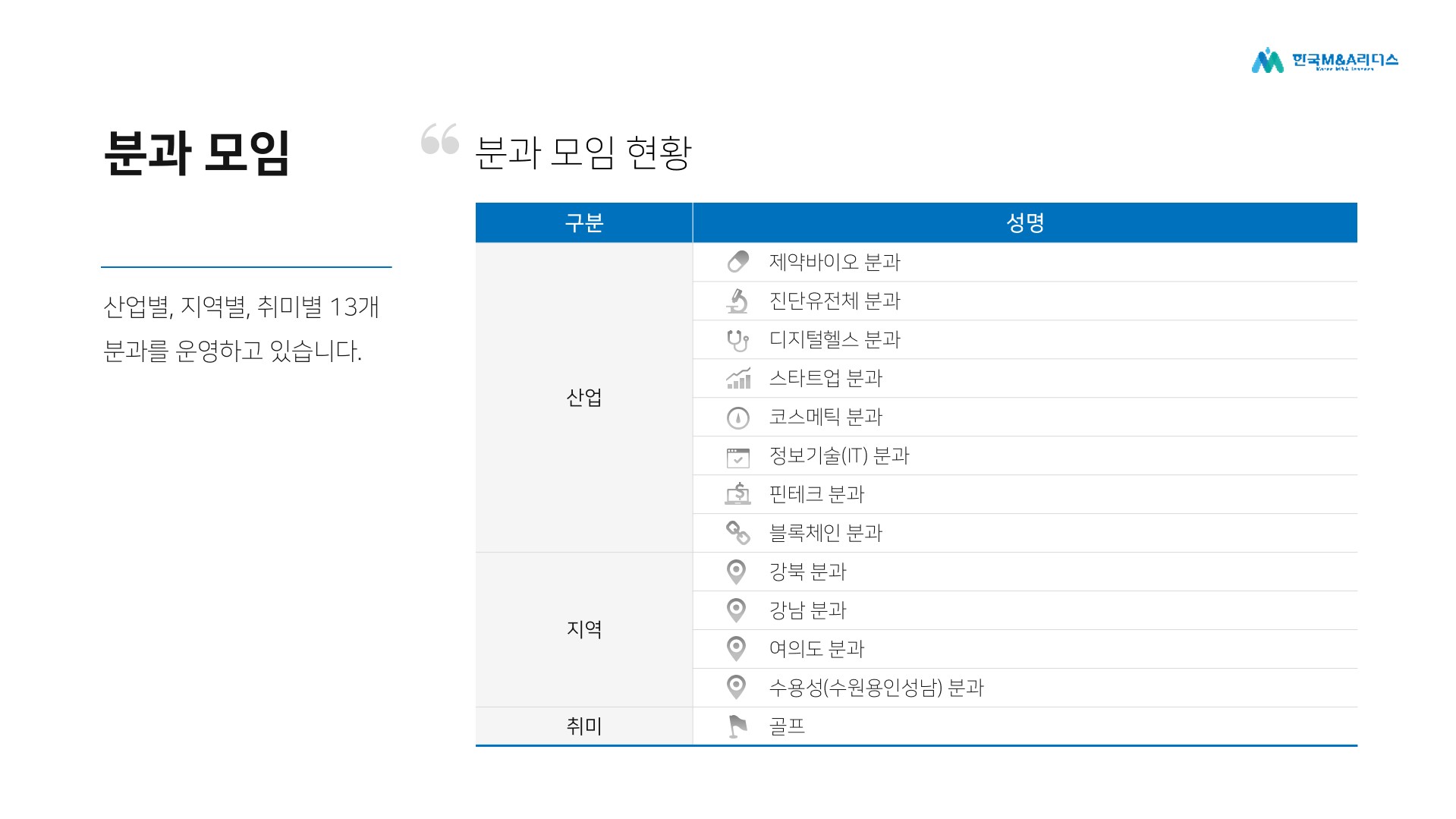Select the 분과 모임 현황 heading
Viewport: 1456px width, 819px height.
[x=583, y=153]
